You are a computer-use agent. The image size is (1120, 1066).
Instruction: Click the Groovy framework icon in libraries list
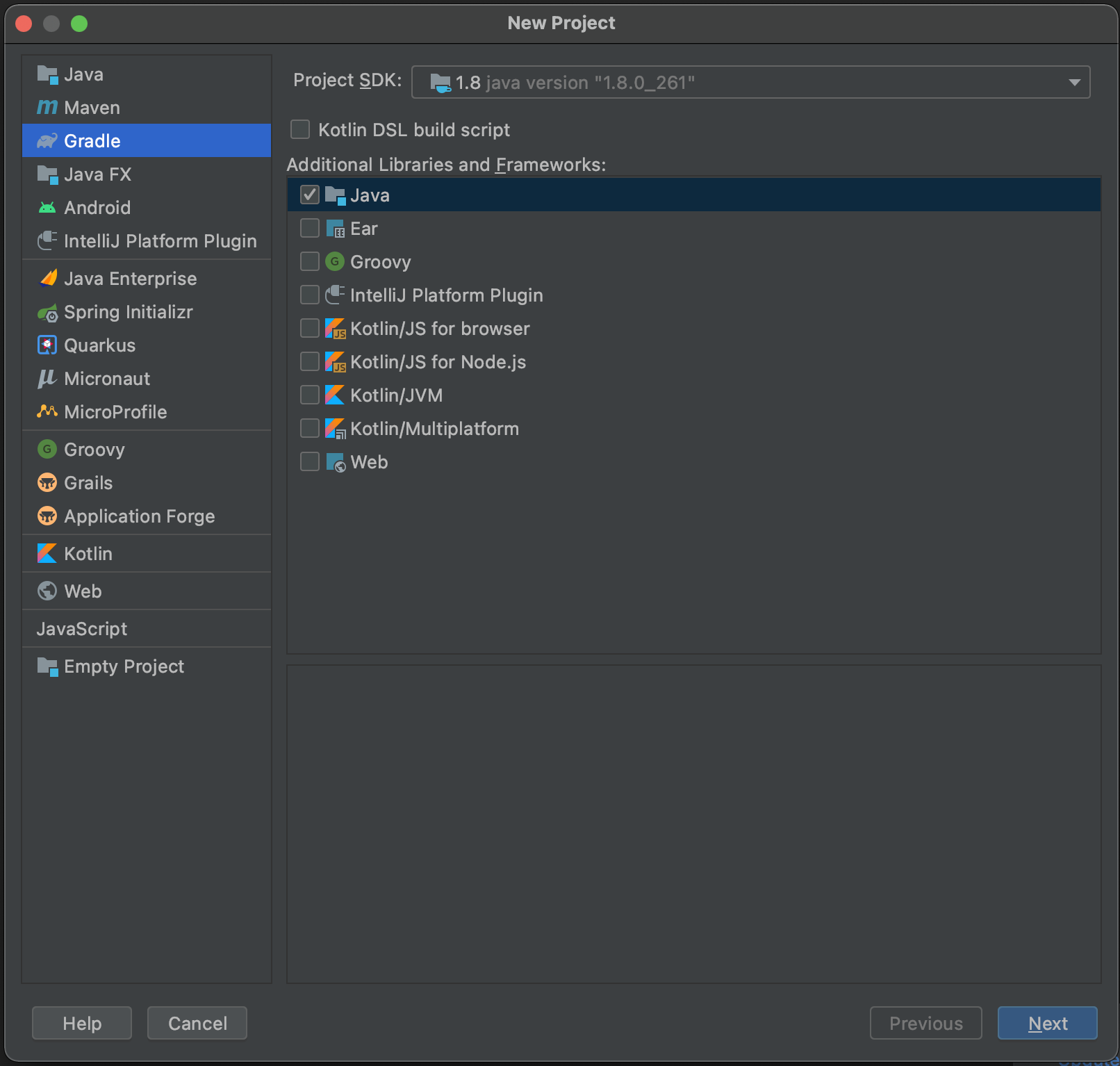tap(335, 262)
